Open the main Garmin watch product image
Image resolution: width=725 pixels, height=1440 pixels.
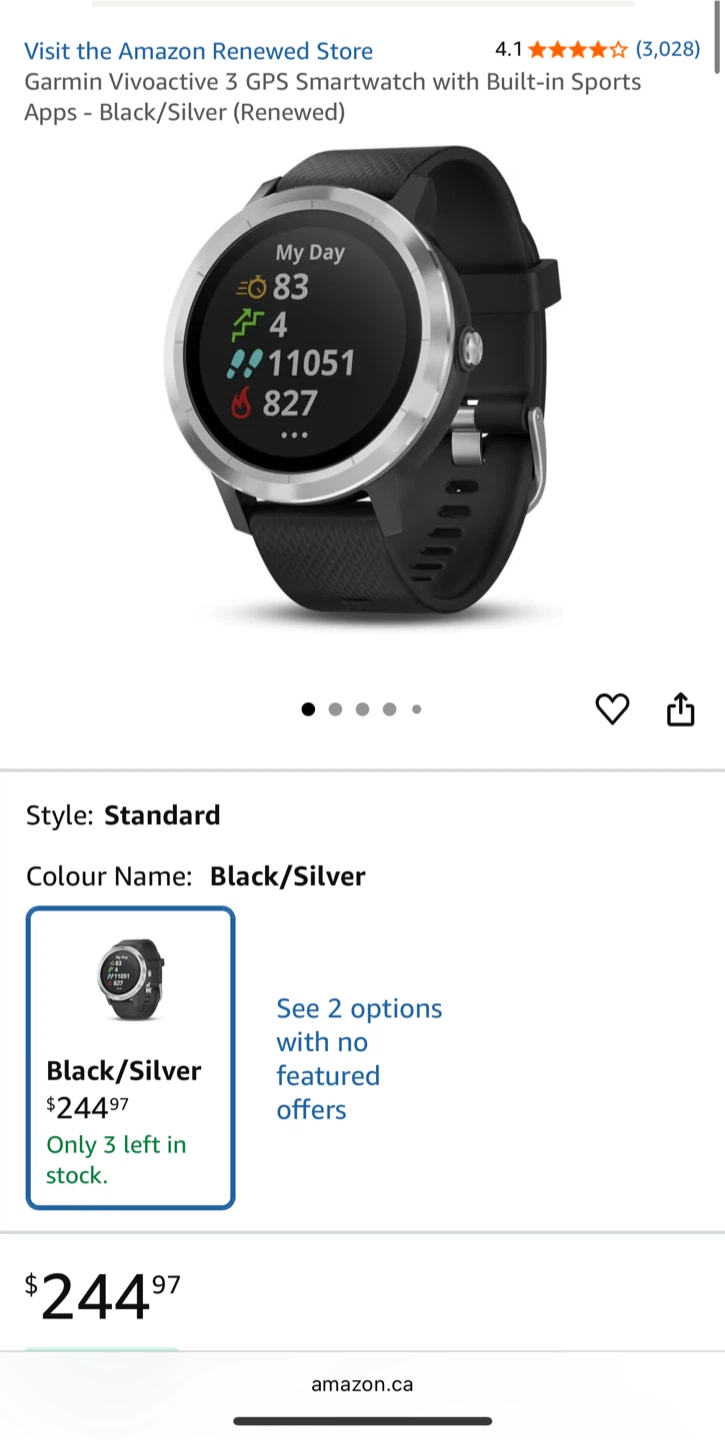pyautogui.click(x=362, y=388)
